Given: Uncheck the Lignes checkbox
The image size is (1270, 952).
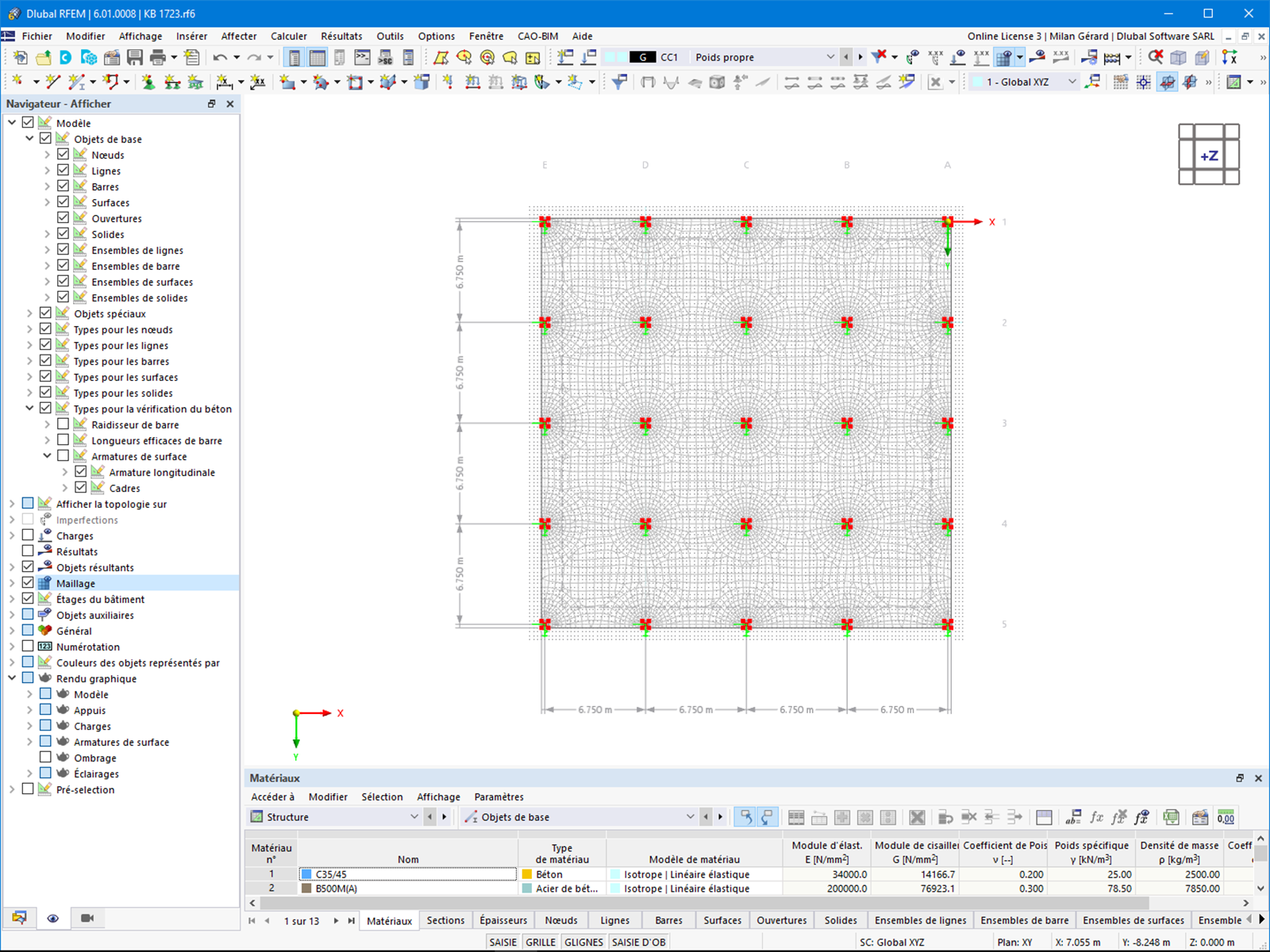Looking at the screenshot, I should 63,171.
